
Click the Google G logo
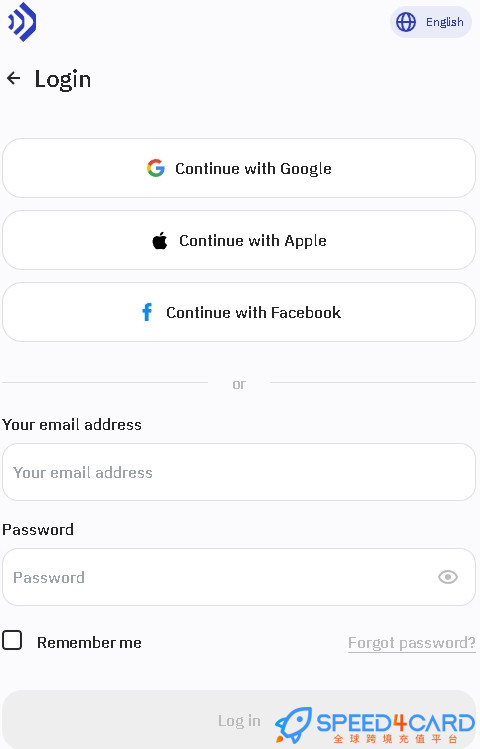tap(156, 168)
